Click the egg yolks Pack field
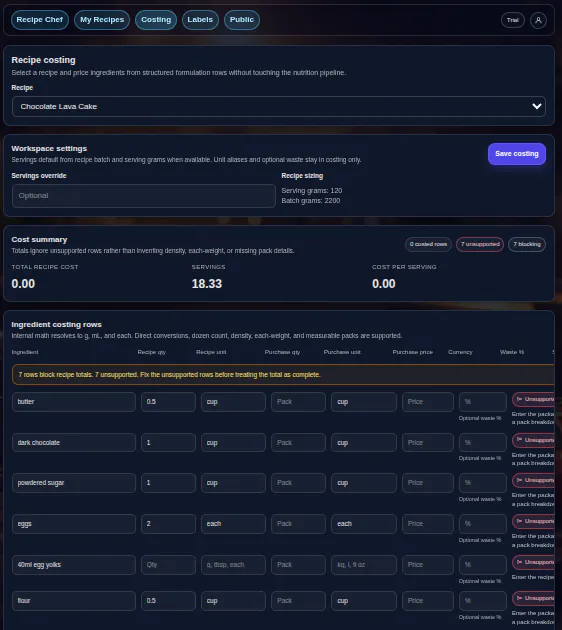Image resolution: width=562 pixels, height=630 pixels. pos(298,565)
